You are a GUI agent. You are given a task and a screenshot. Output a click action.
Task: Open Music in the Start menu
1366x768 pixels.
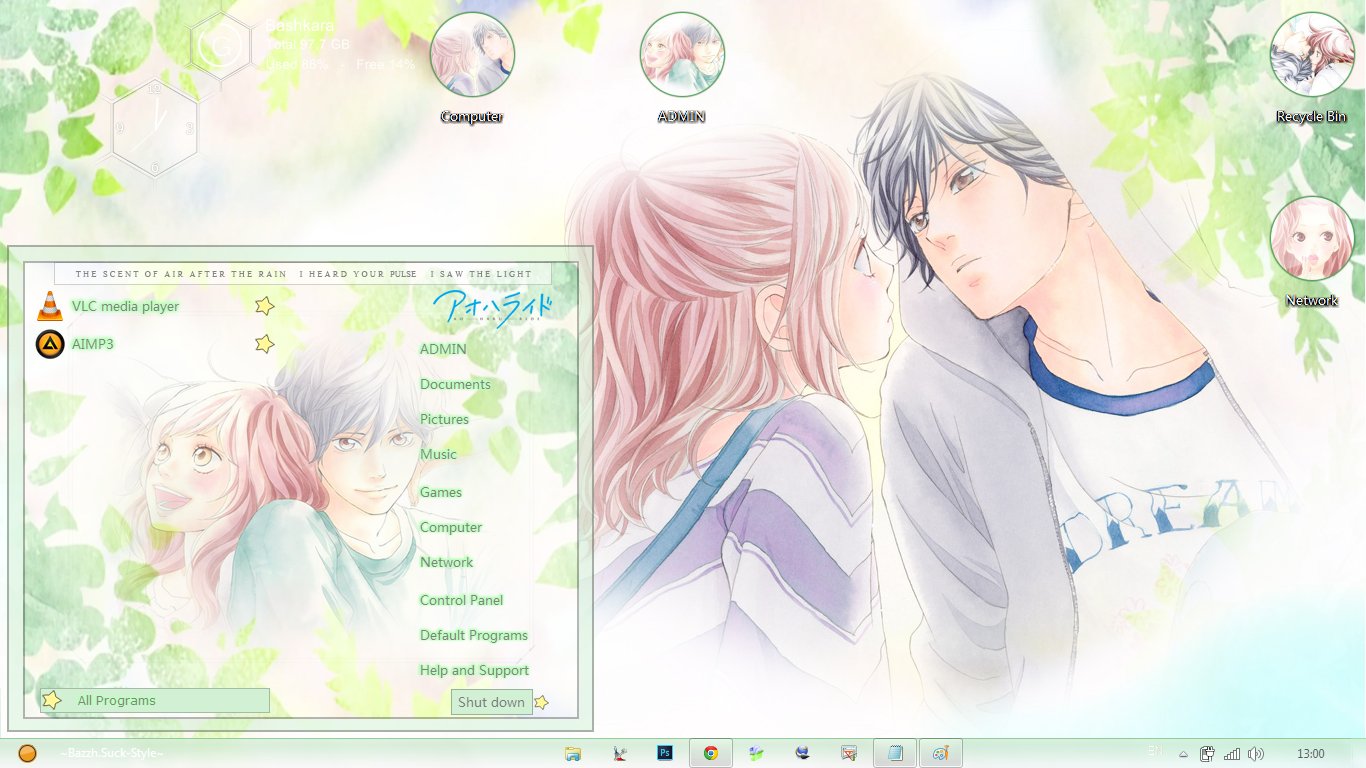tap(438, 454)
